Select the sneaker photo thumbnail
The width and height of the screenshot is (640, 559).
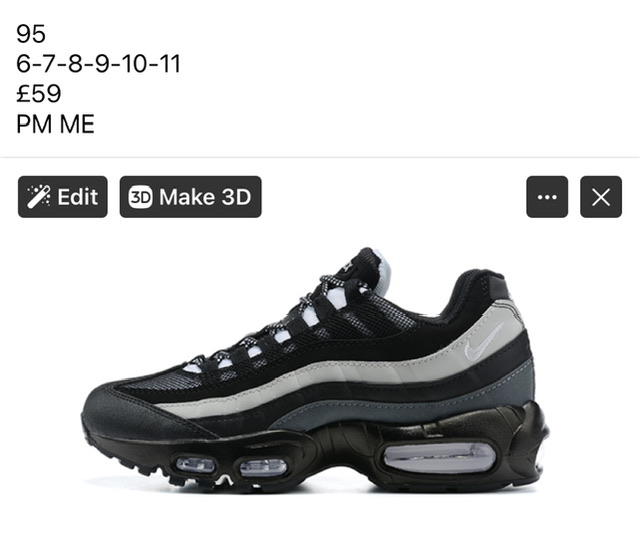[x=316, y=369]
